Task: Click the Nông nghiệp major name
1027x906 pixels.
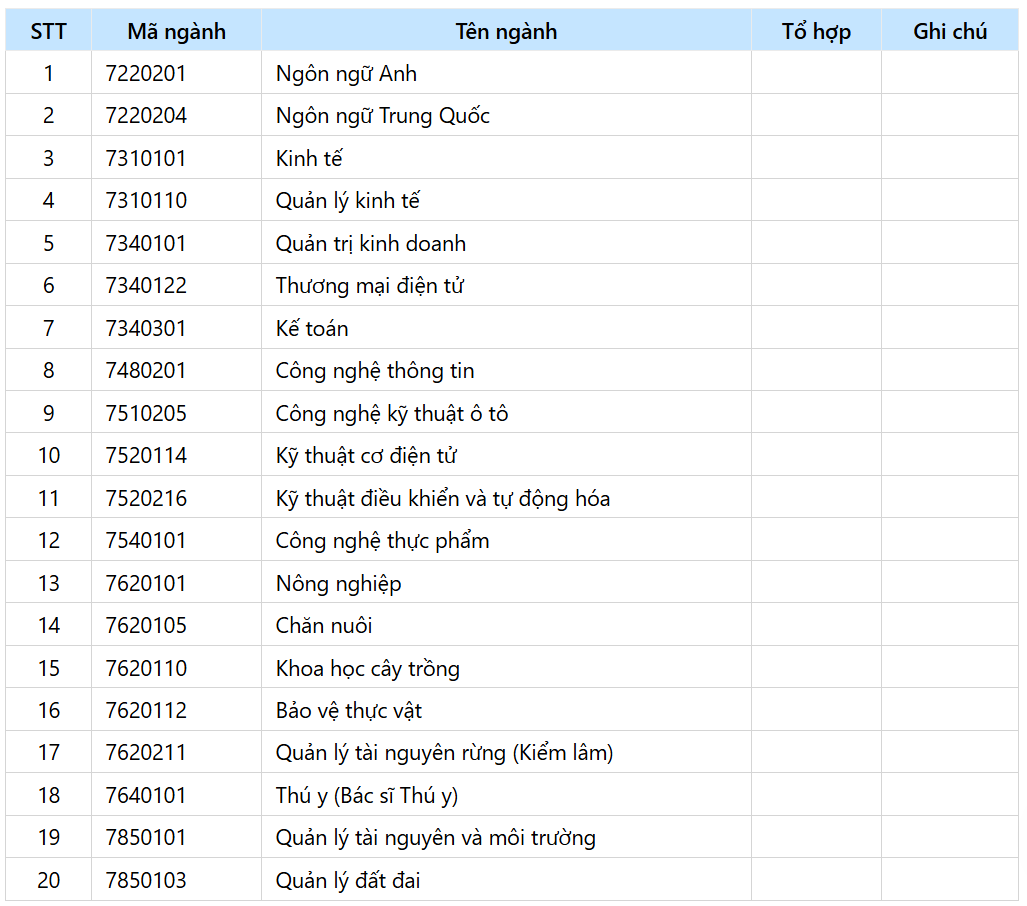Action: (339, 584)
